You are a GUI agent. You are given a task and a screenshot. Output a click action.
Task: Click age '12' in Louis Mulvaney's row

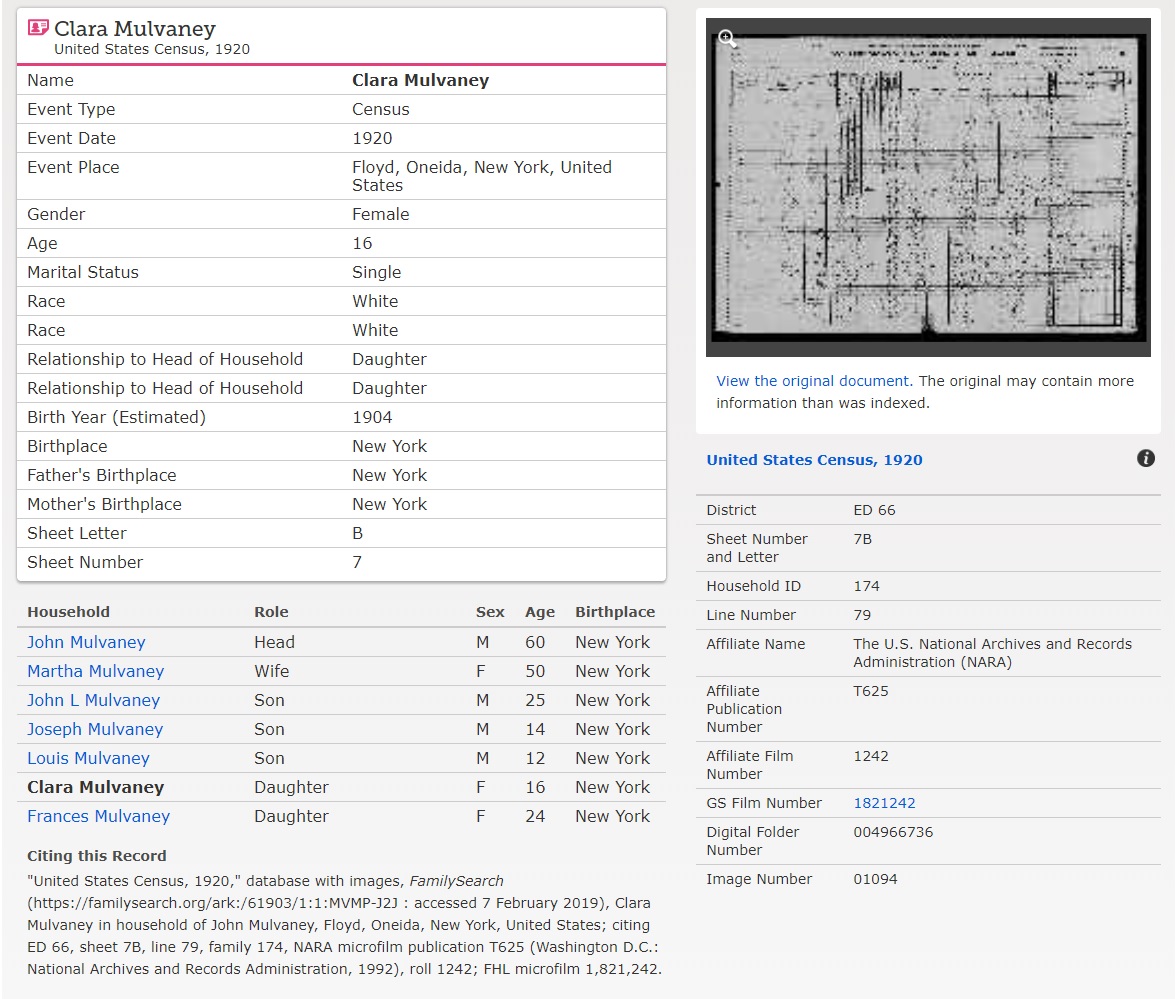click(535, 758)
